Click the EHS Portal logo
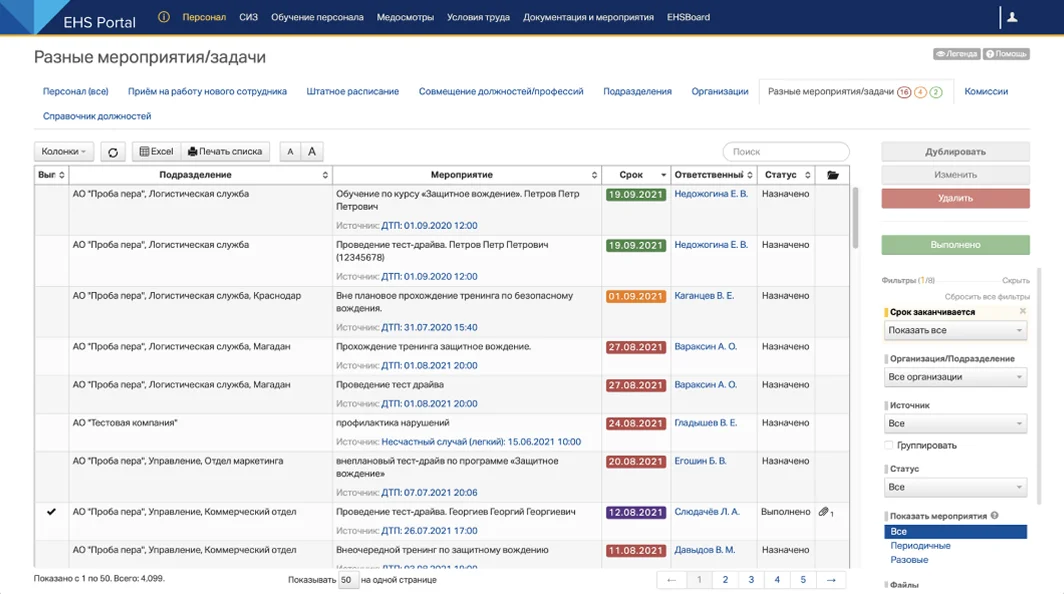Viewport: 1064px width, 594px height. pos(99,22)
